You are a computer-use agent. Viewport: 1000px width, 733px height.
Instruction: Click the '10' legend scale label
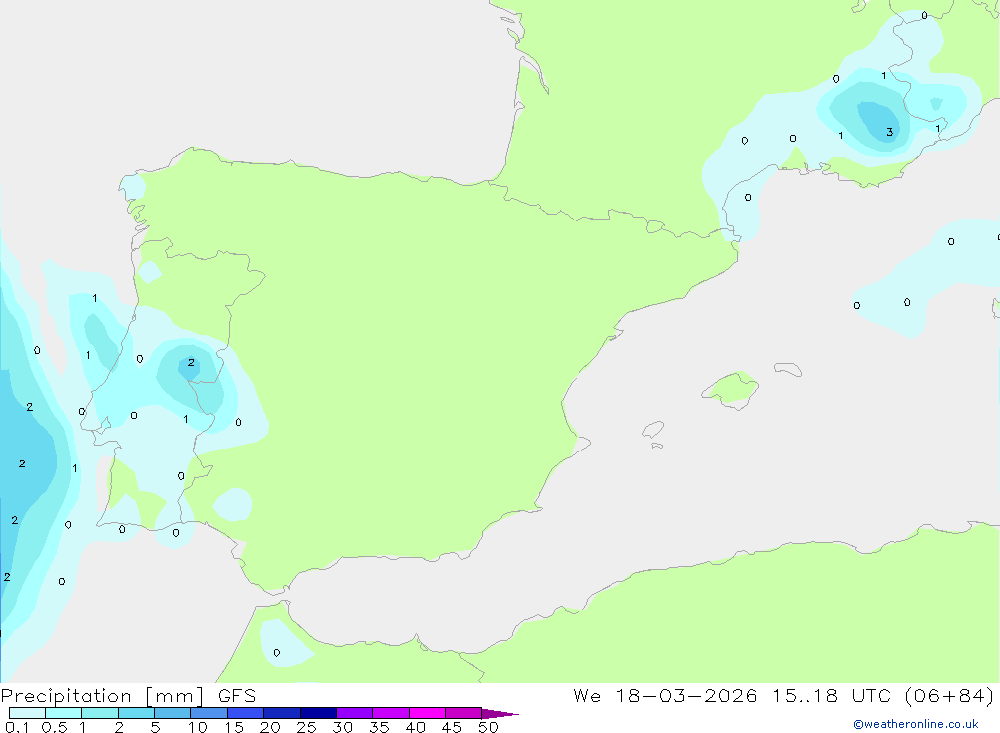(x=198, y=727)
